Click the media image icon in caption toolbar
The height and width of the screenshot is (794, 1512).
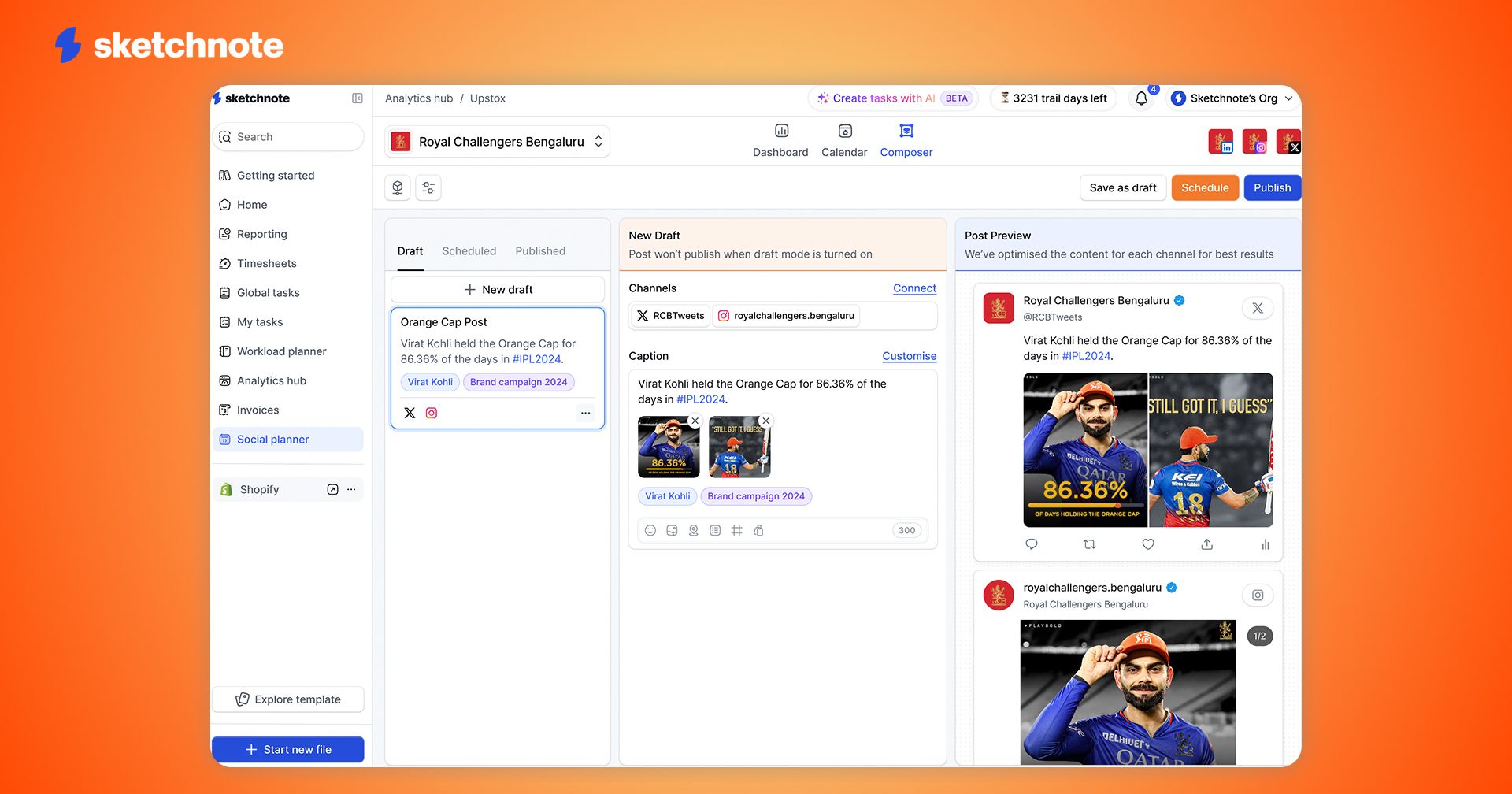coord(672,530)
